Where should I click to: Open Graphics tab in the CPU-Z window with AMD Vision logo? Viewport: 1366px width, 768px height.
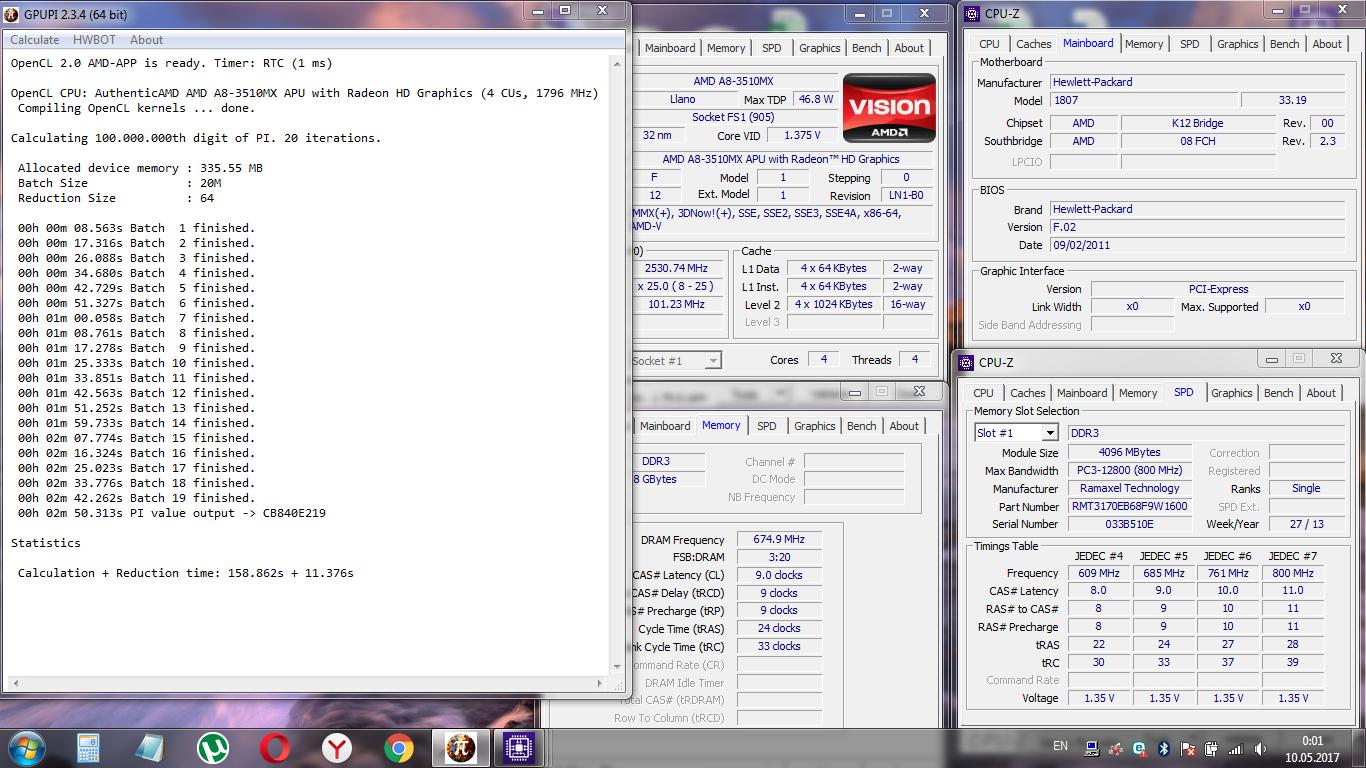click(x=819, y=49)
